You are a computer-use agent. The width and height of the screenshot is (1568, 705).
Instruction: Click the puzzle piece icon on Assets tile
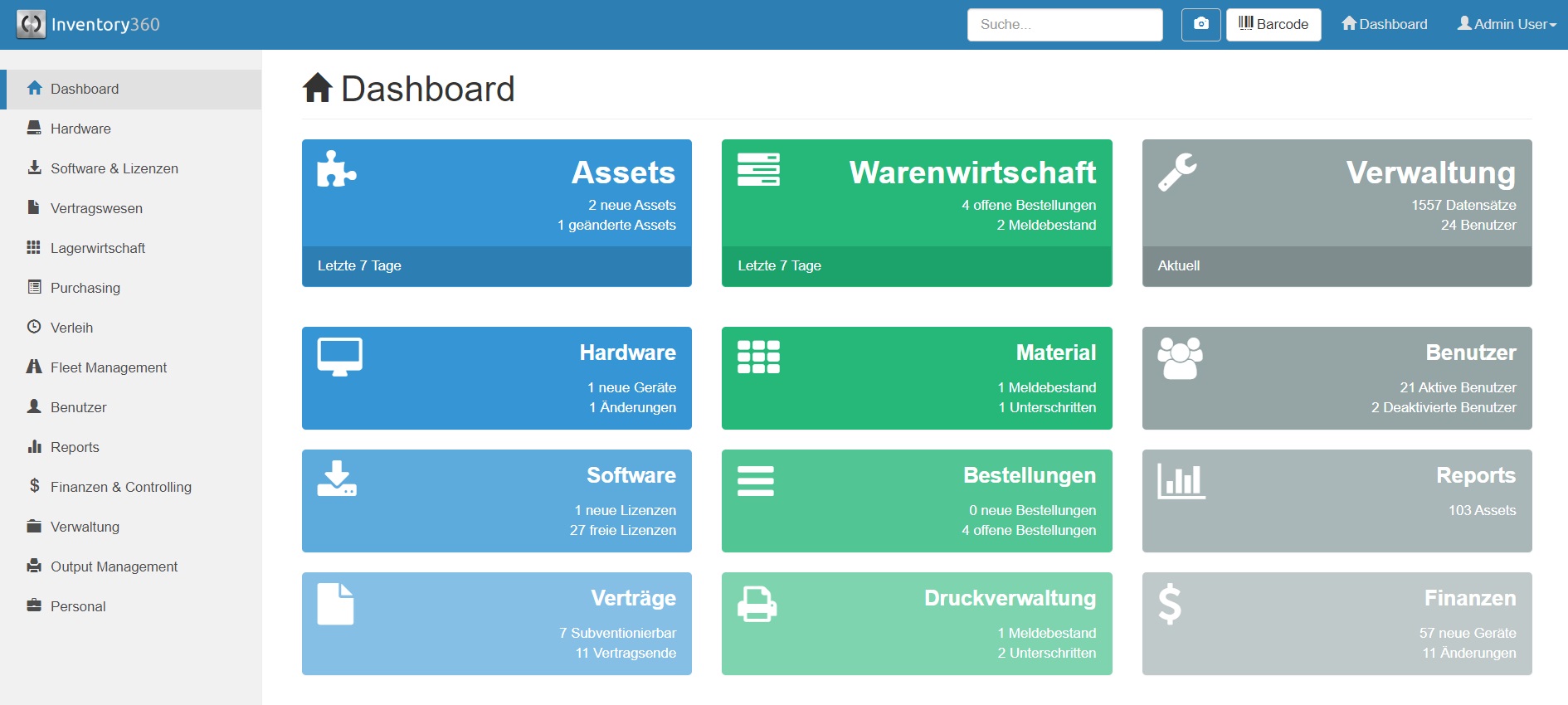click(x=337, y=169)
